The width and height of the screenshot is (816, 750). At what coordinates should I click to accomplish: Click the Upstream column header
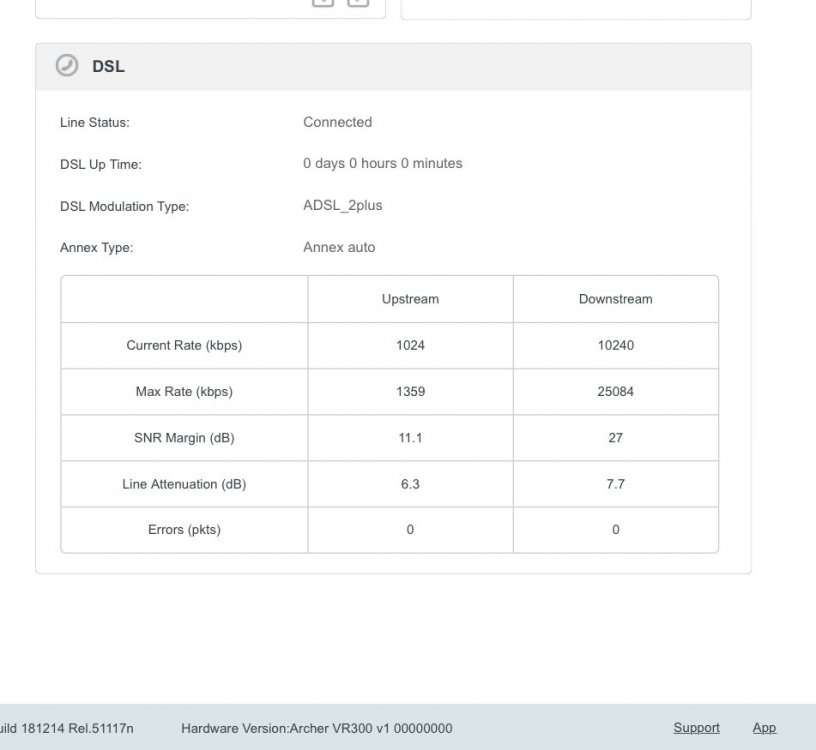[410, 299]
